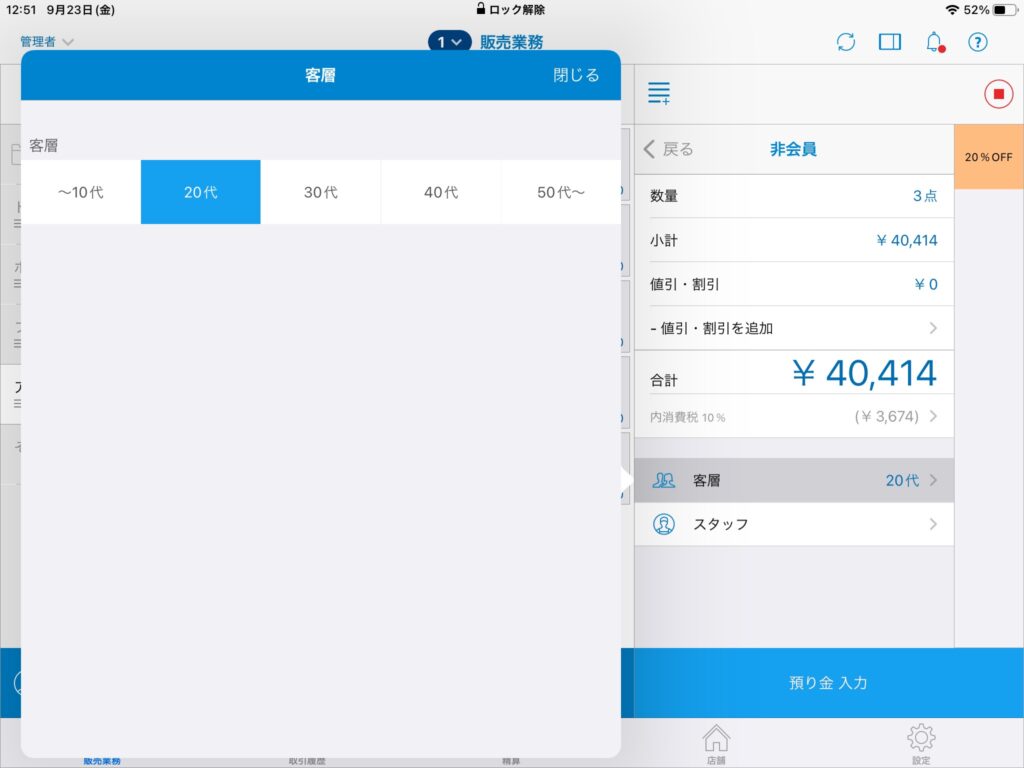Viewport: 1024px width, 768px height.
Task: Open the split panel view icon
Action: [x=889, y=42]
